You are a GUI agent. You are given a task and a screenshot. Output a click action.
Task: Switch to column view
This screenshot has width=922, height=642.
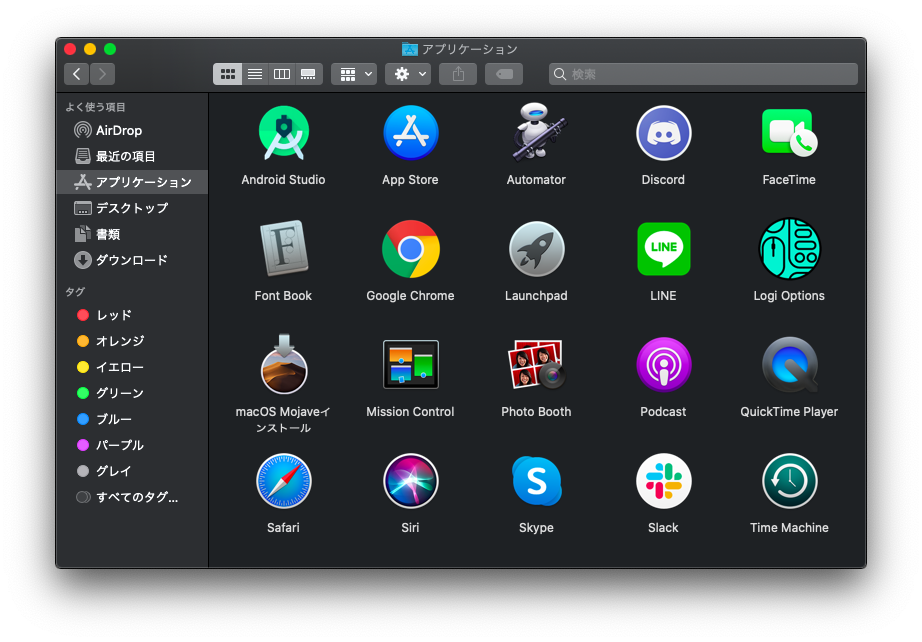point(281,73)
